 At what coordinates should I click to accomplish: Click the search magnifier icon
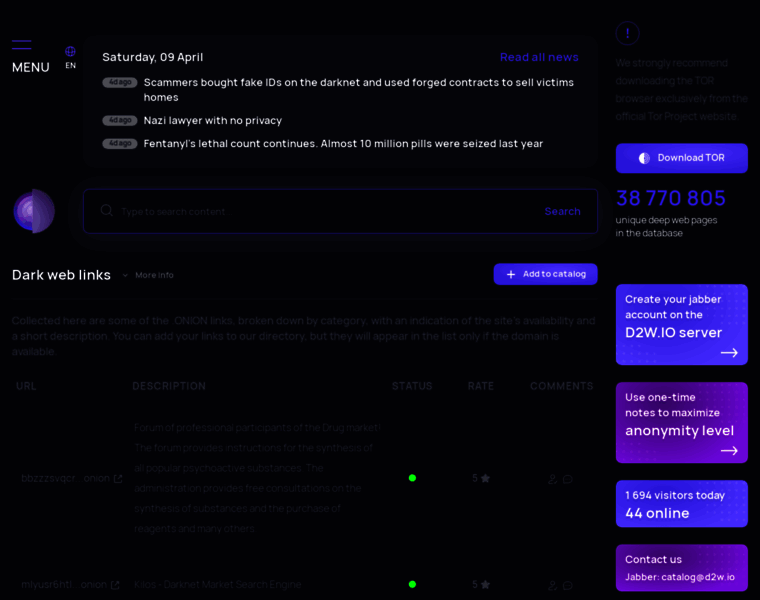click(x=107, y=210)
